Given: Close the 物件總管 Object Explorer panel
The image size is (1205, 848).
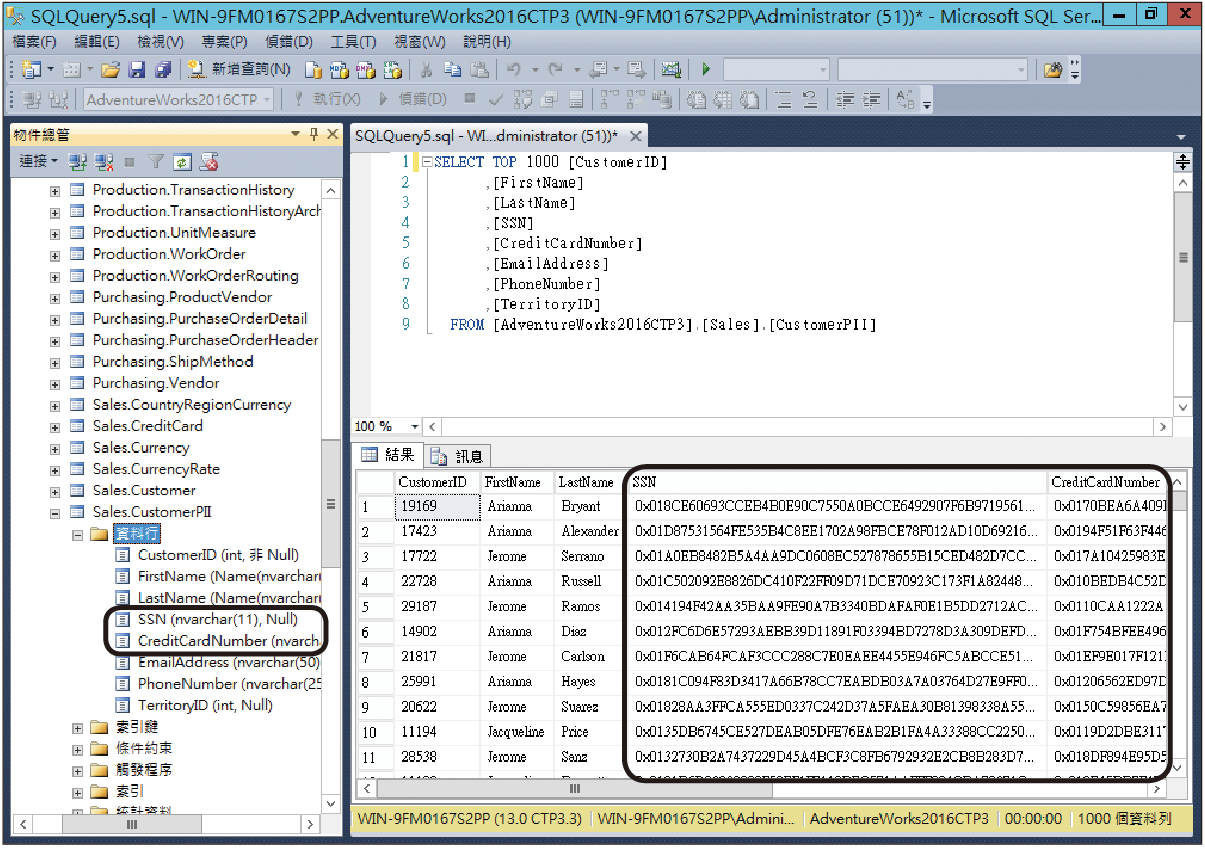Looking at the screenshot, I should (x=332, y=135).
